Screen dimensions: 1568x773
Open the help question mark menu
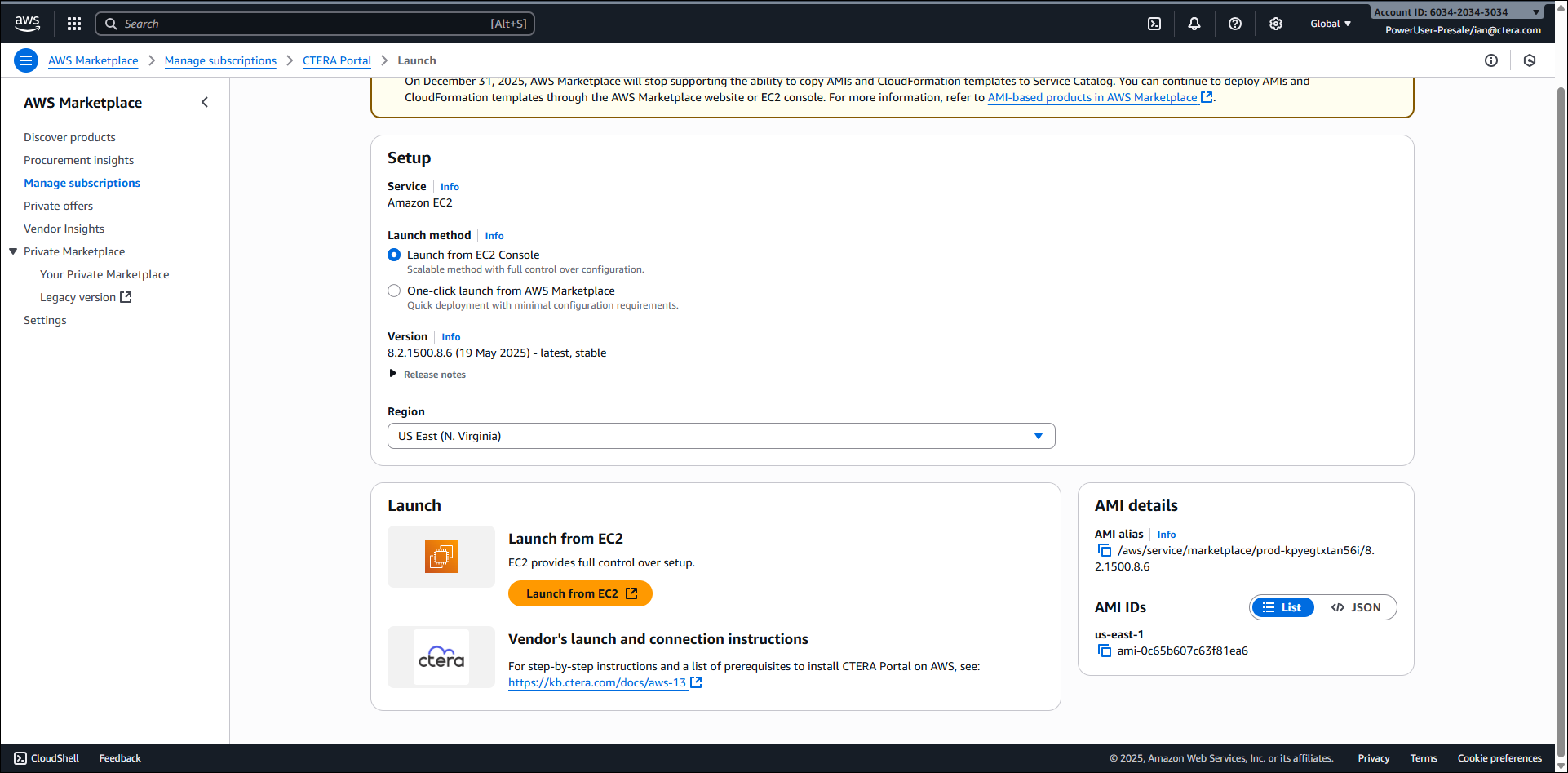click(1235, 24)
